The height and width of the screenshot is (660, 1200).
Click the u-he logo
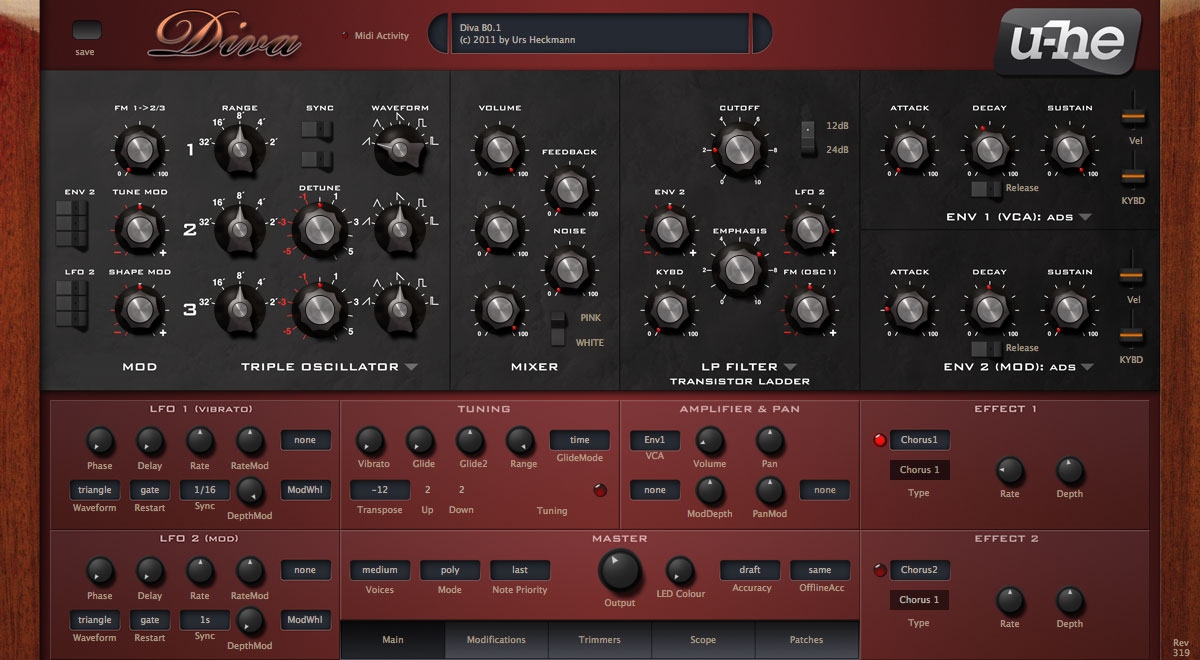pyautogui.click(x=1067, y=42)
